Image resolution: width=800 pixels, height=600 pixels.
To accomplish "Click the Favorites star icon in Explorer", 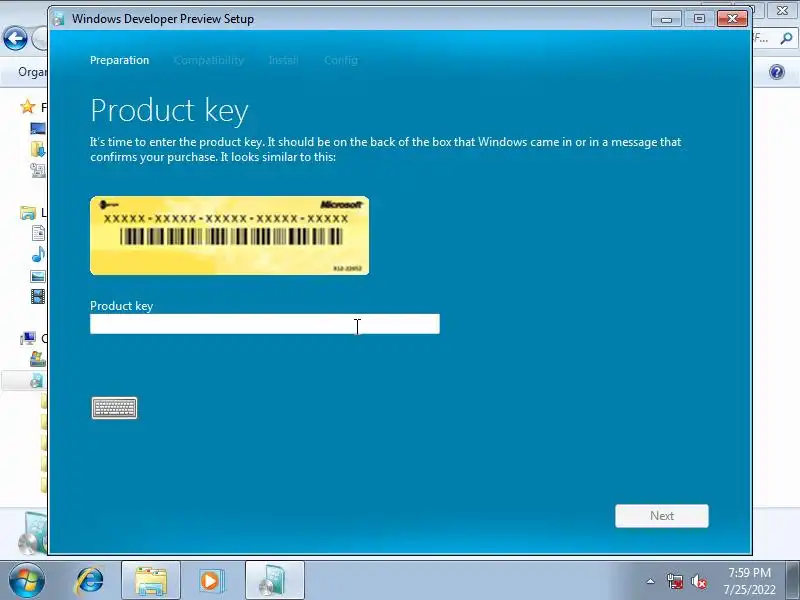I will 28,107.
